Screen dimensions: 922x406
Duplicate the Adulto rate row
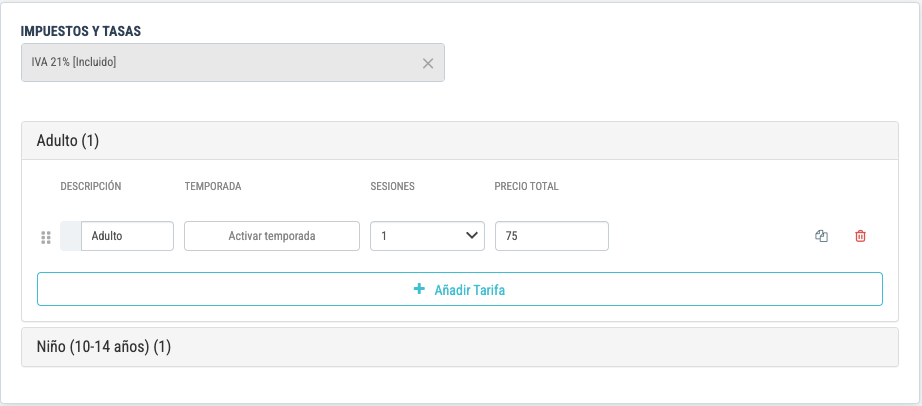pos(821,236)
